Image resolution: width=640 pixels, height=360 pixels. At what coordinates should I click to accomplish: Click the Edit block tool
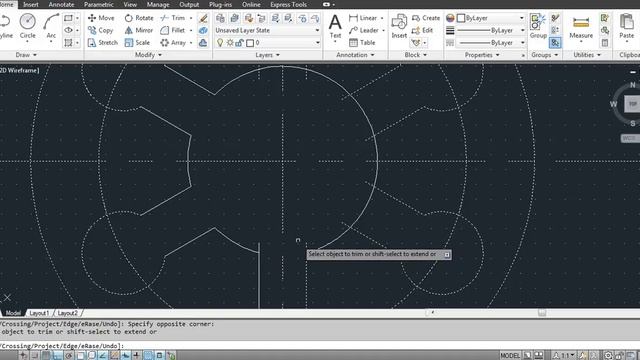(422, 30)
